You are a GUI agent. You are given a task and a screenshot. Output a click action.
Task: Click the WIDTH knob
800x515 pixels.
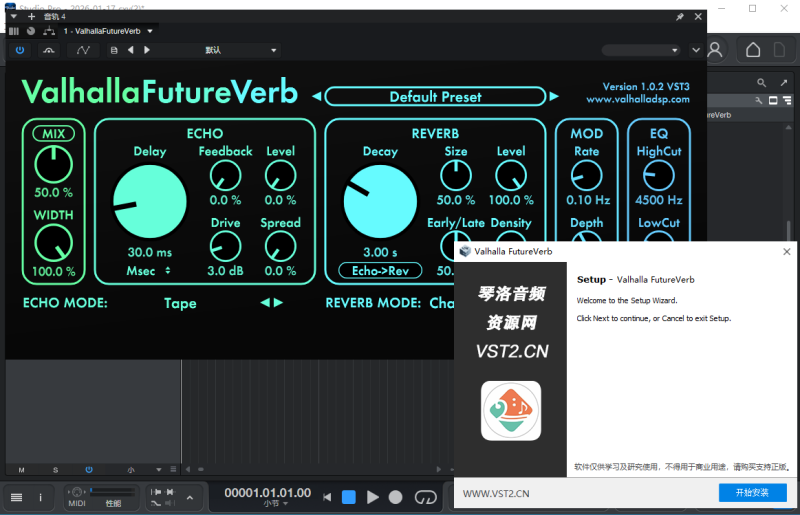tap(54, 243)
